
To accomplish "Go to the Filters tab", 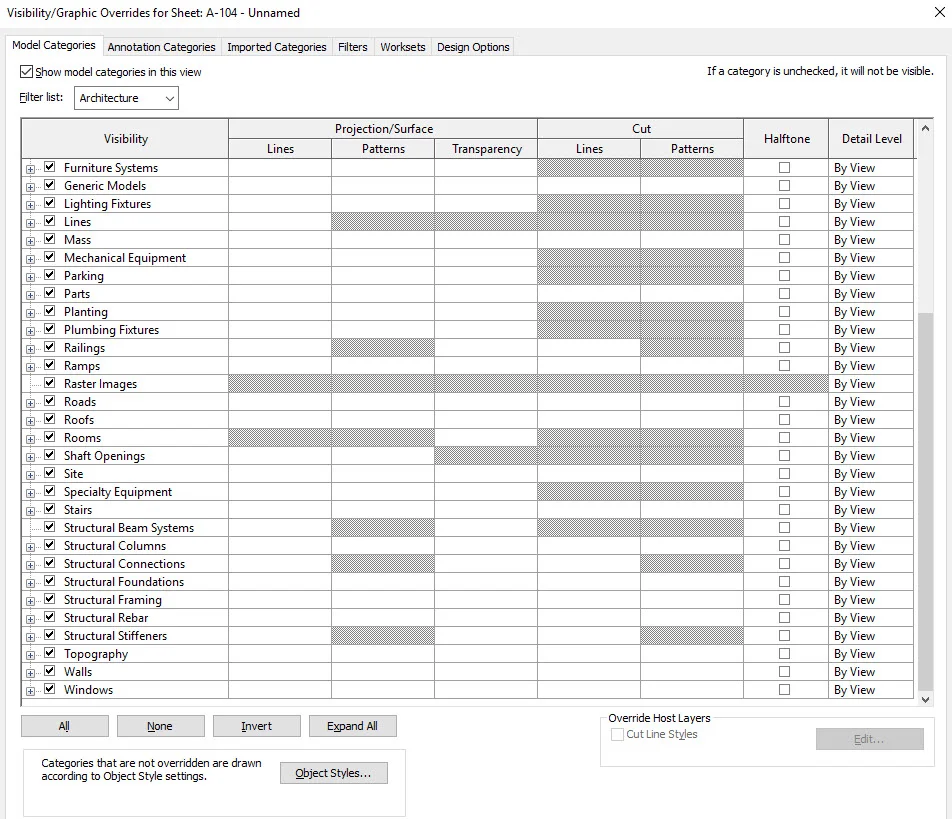I will point(353,47).
